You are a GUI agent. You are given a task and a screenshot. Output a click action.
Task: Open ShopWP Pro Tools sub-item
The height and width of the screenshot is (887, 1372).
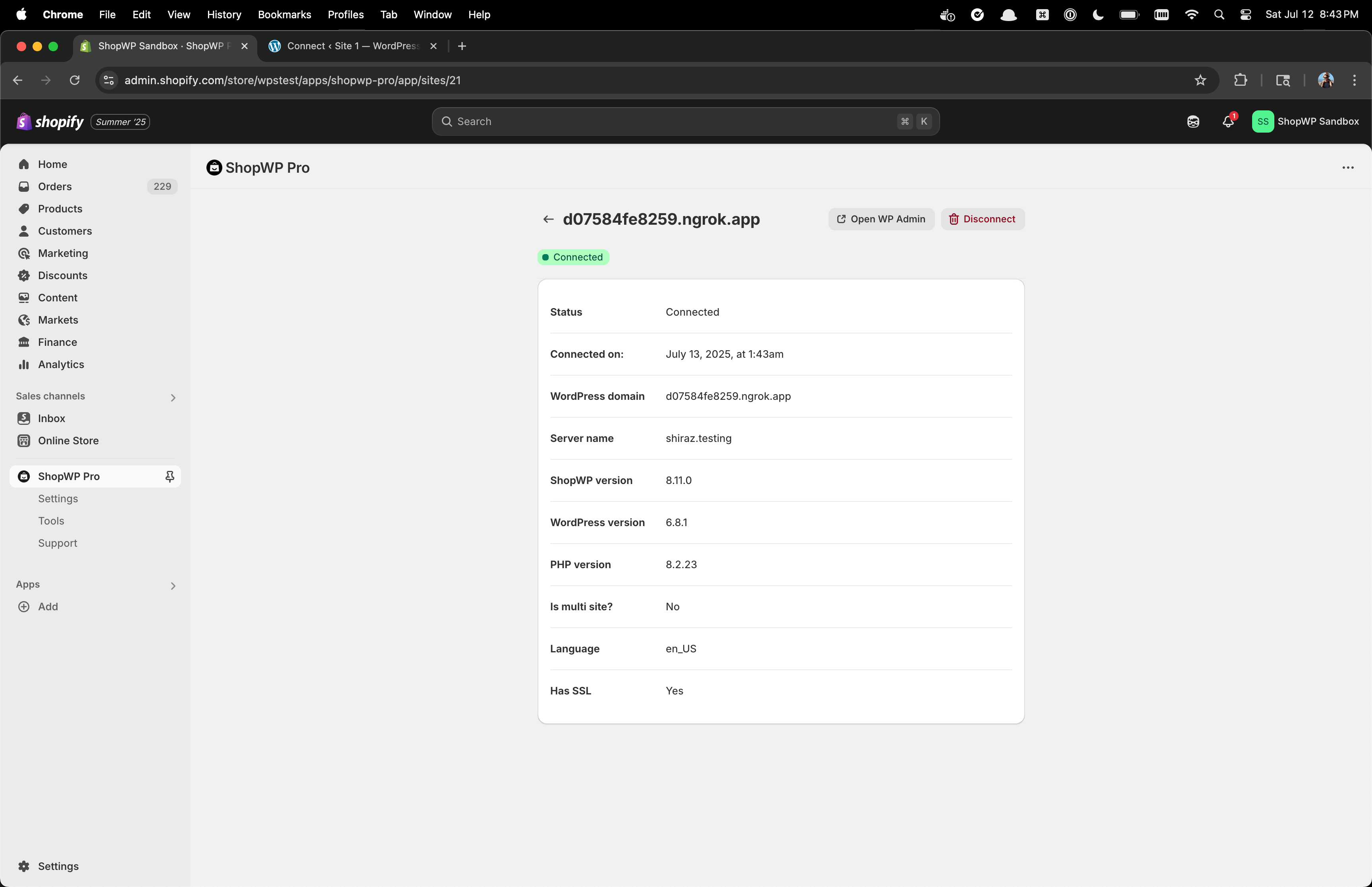point(51,521)
